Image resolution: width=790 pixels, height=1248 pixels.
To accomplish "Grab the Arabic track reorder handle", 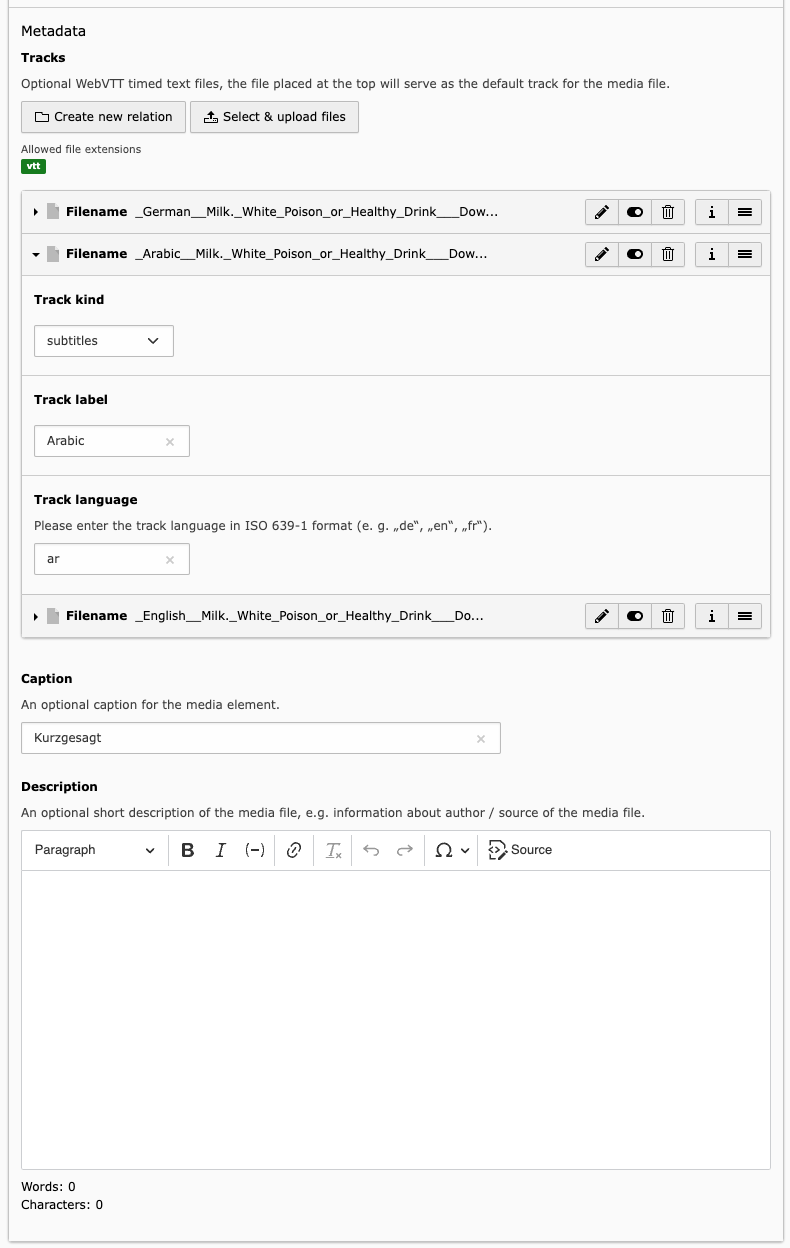I will tap(744, 254).
